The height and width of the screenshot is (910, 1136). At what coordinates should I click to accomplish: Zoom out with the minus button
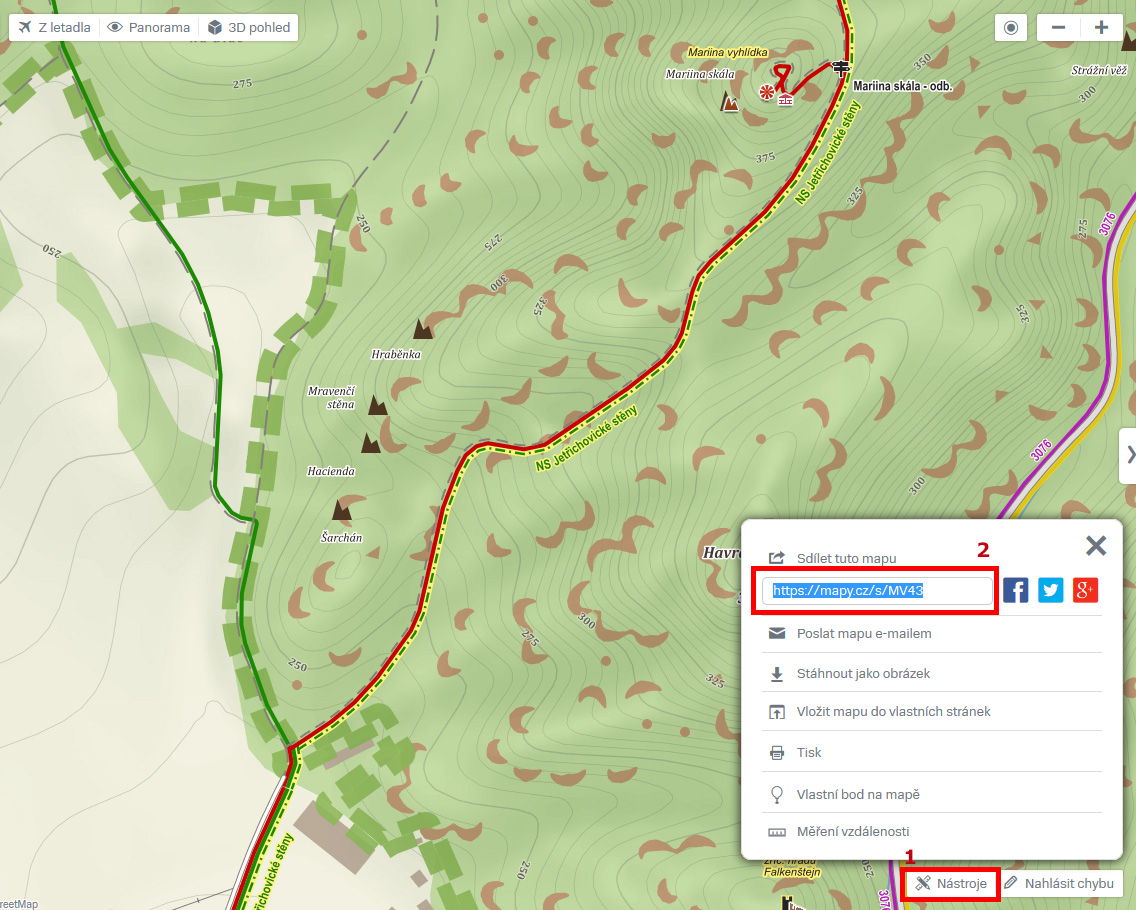1058,28
